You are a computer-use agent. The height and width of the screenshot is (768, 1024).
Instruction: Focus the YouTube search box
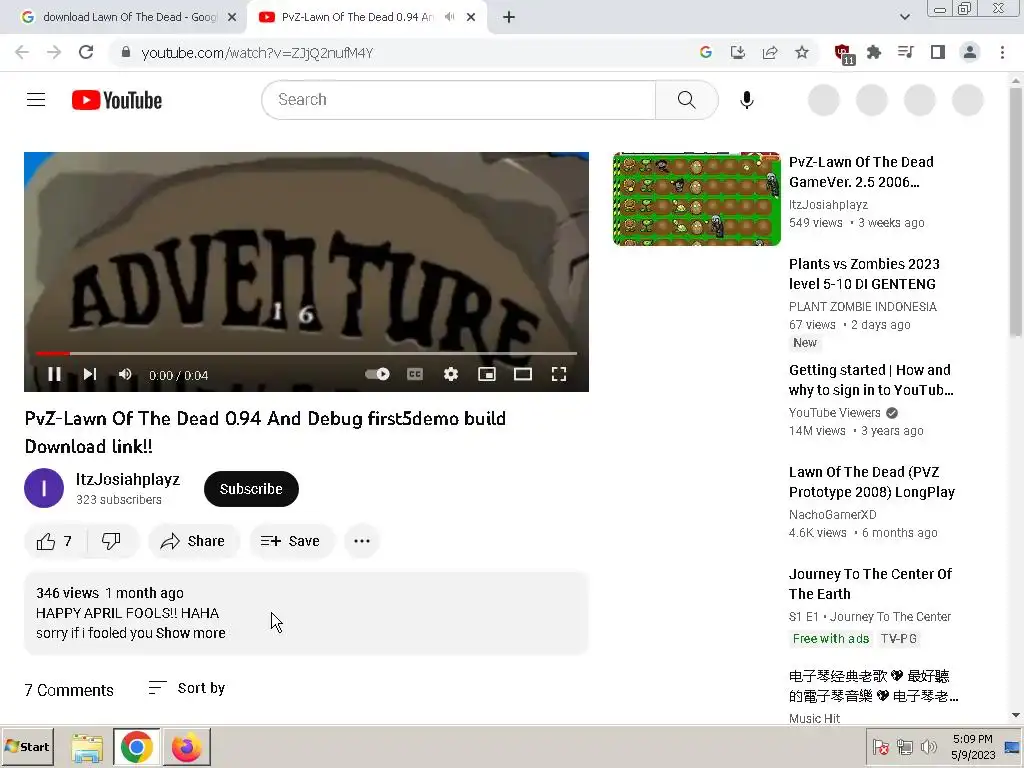click(458, 100)
